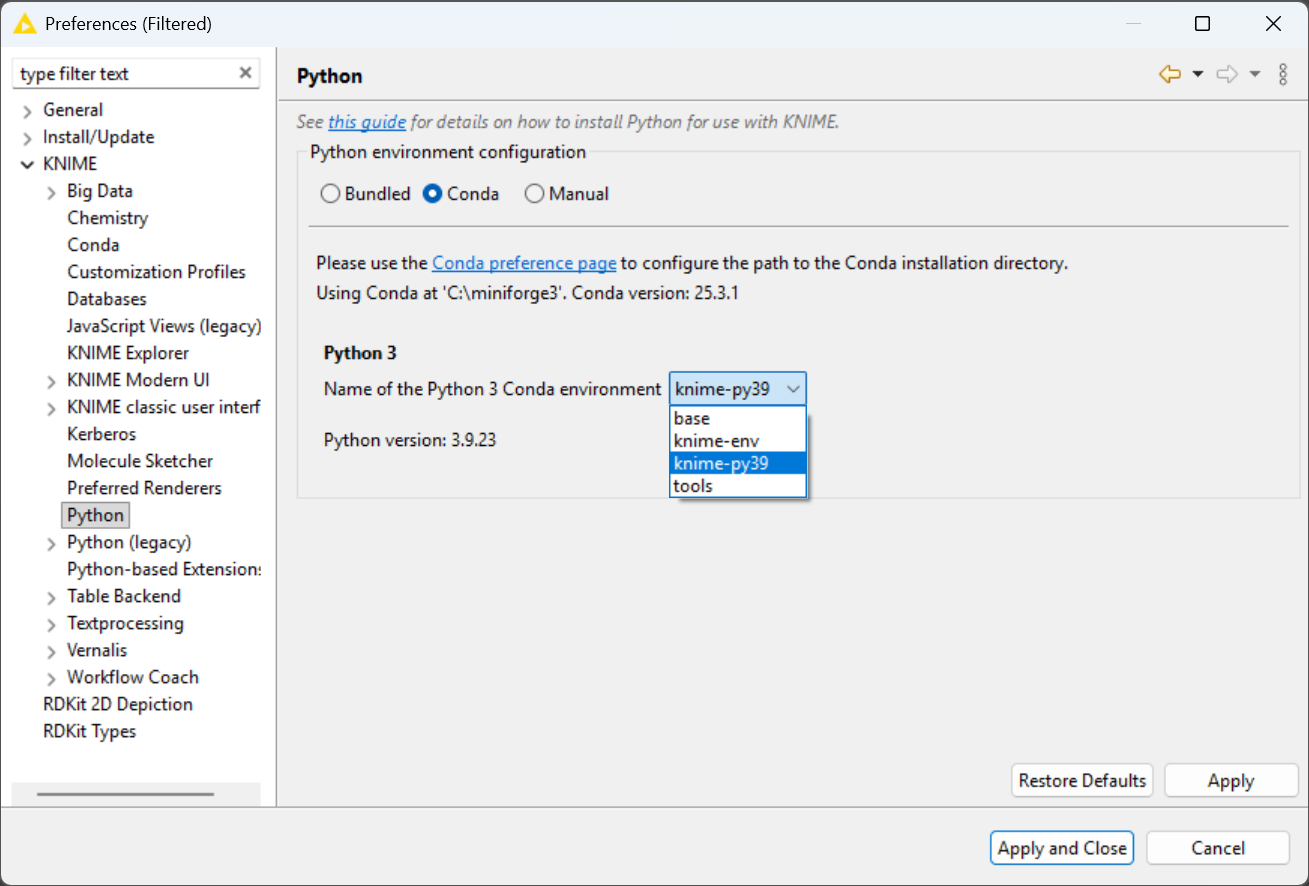Click the KNIME icon in the title bar
The image size is (1309, 886).
coord(26,23)
